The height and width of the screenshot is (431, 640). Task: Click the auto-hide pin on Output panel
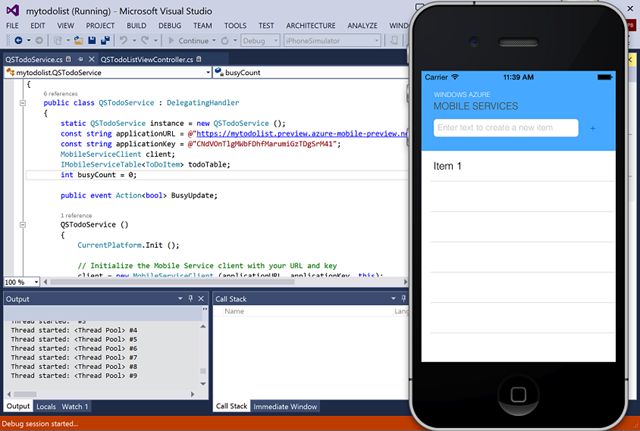[191, 299]
